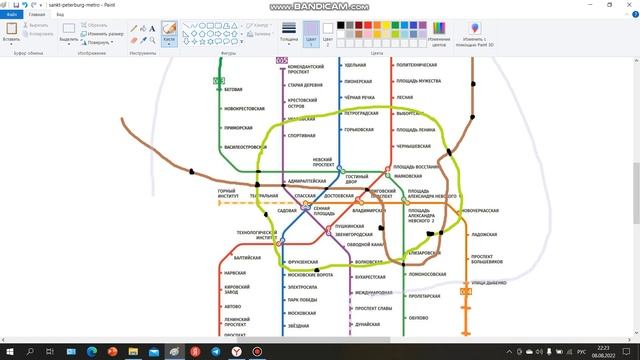Choose the black color swatch
The width and height of the screenshot is (640, 360).
340,25
